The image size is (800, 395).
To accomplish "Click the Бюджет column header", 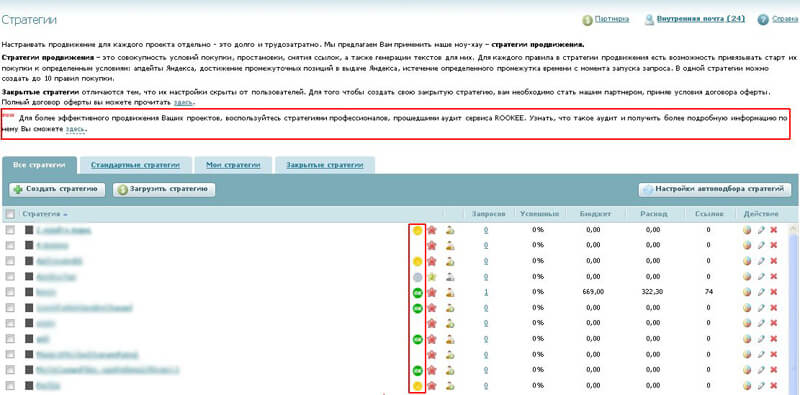I will click(x=595, y=214).
